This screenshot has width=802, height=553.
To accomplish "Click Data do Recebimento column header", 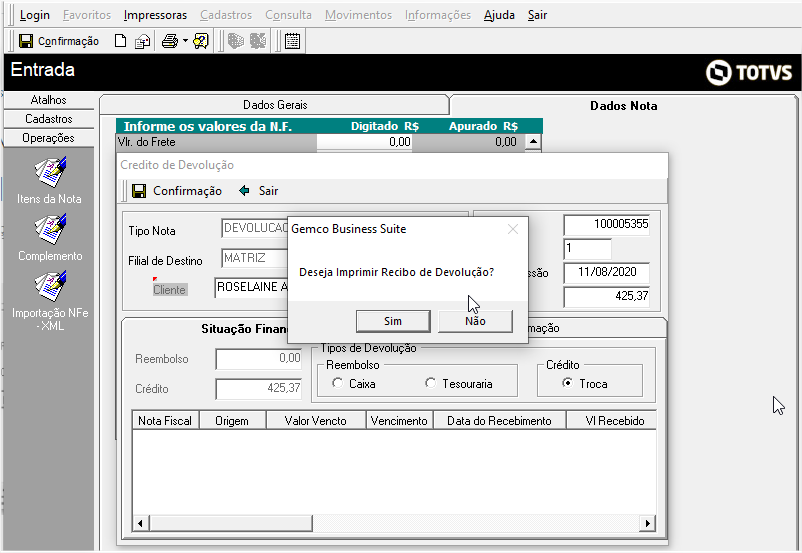I will [x=499, y=421].
